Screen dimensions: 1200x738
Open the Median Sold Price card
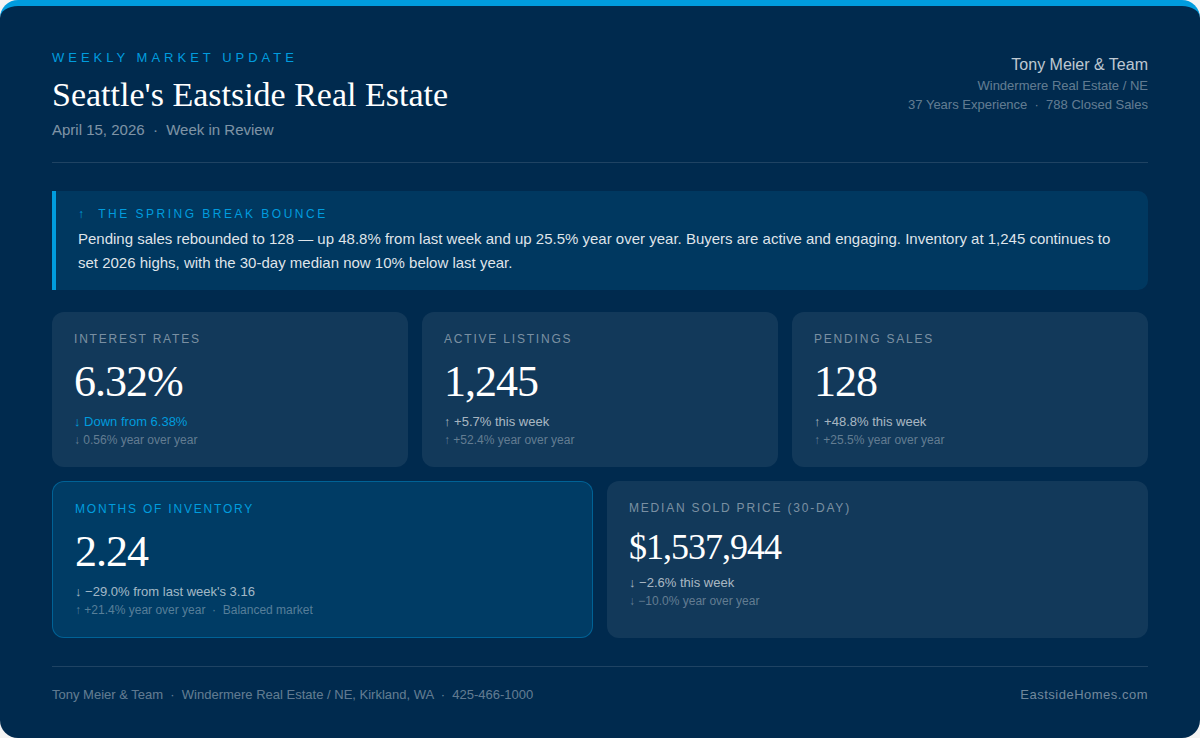click(x=877, y=559)
